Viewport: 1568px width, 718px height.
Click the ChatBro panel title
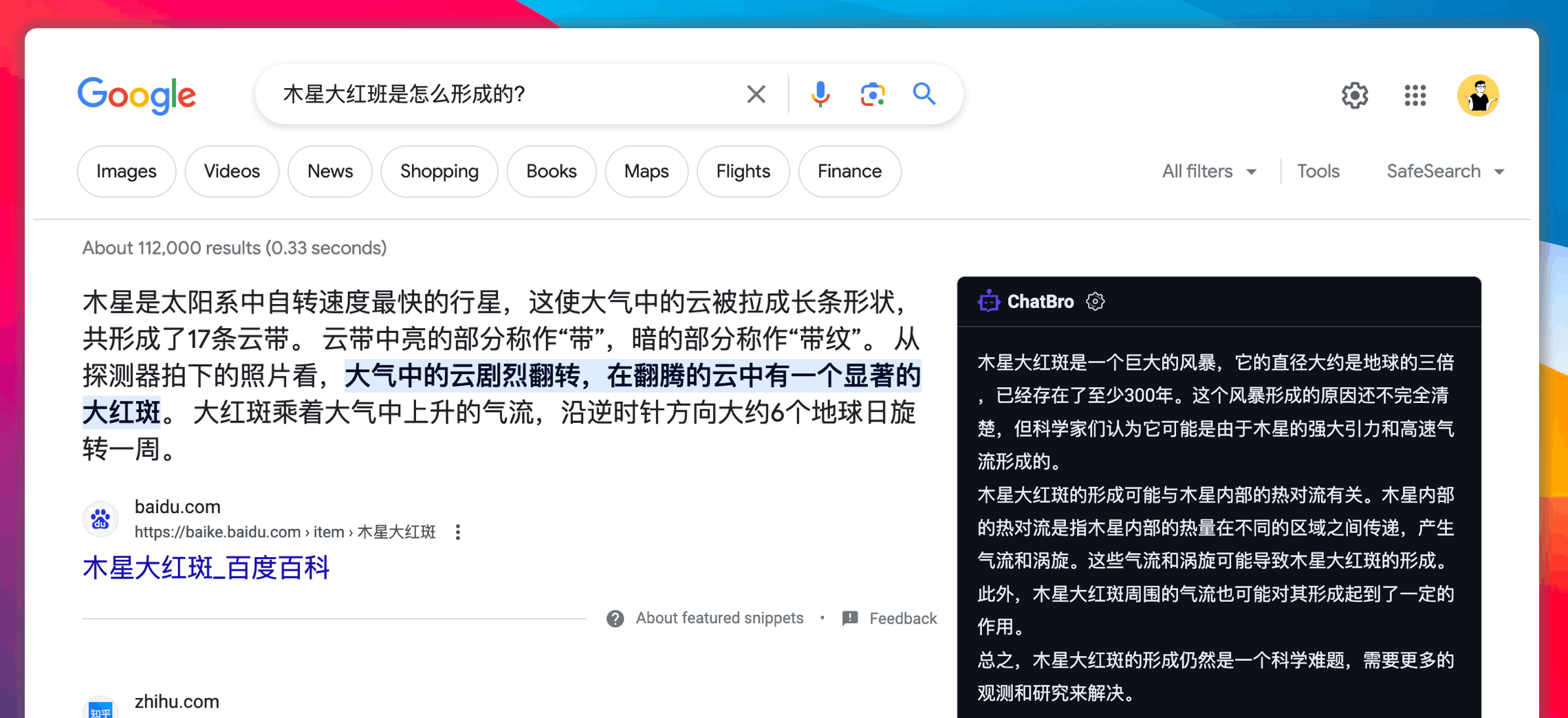click(x=1041, y=301)
